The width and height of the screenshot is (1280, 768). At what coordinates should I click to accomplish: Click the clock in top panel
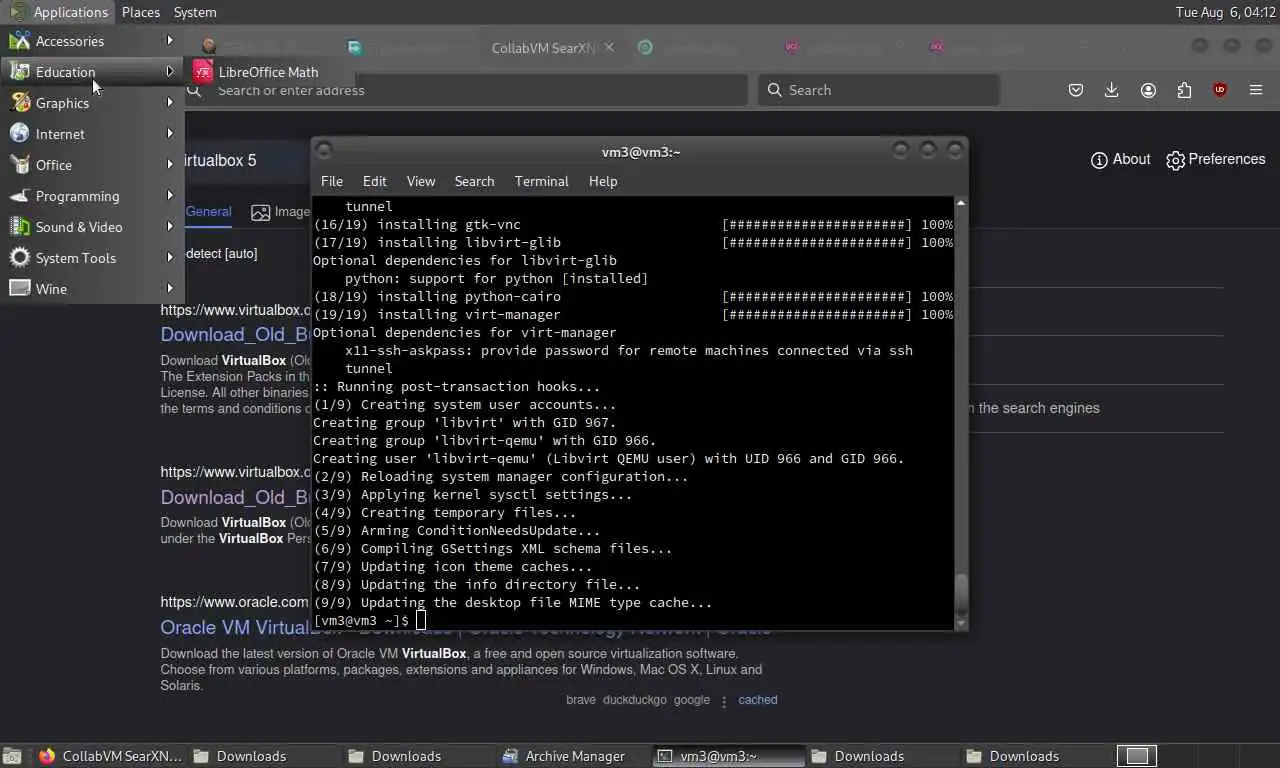(x=1225, y=12)
